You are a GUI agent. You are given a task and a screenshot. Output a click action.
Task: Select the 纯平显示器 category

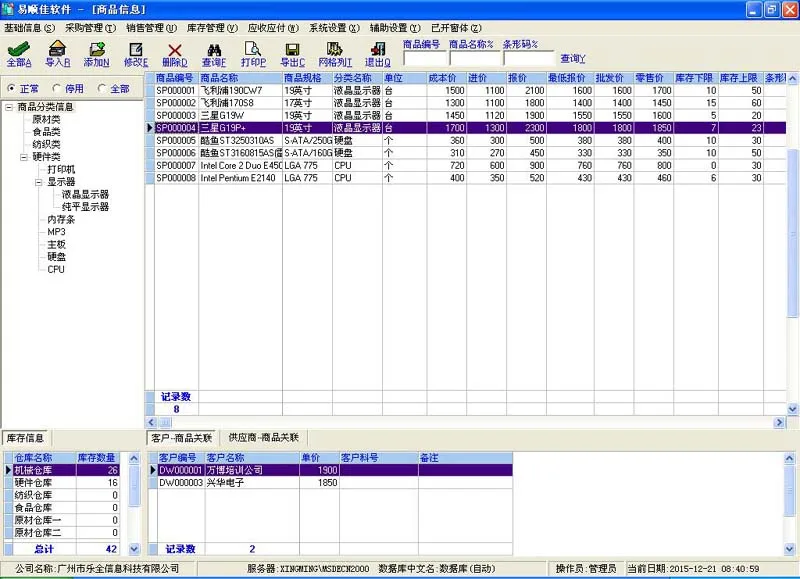click(x=85, y=207)
